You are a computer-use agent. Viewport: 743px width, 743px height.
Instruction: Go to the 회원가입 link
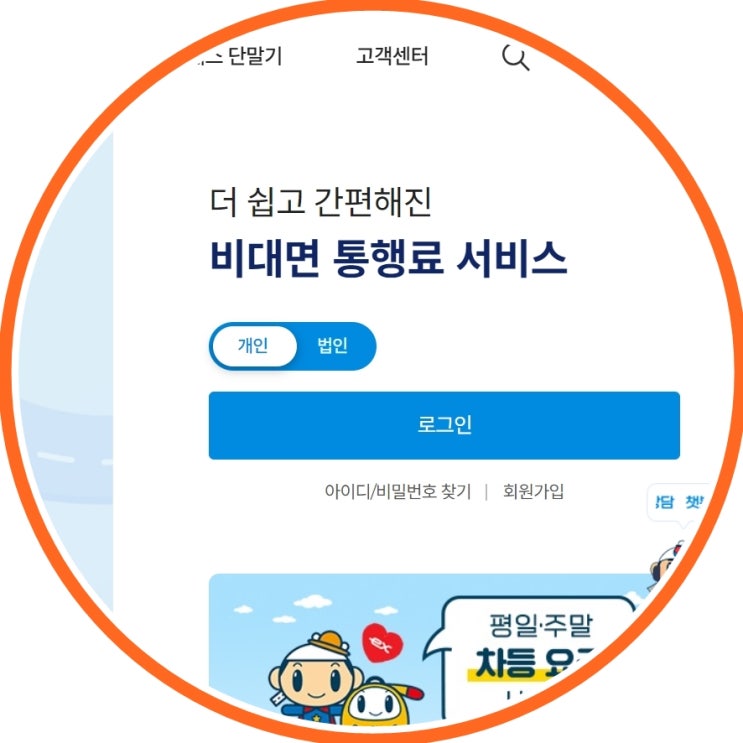click(533, 491)
